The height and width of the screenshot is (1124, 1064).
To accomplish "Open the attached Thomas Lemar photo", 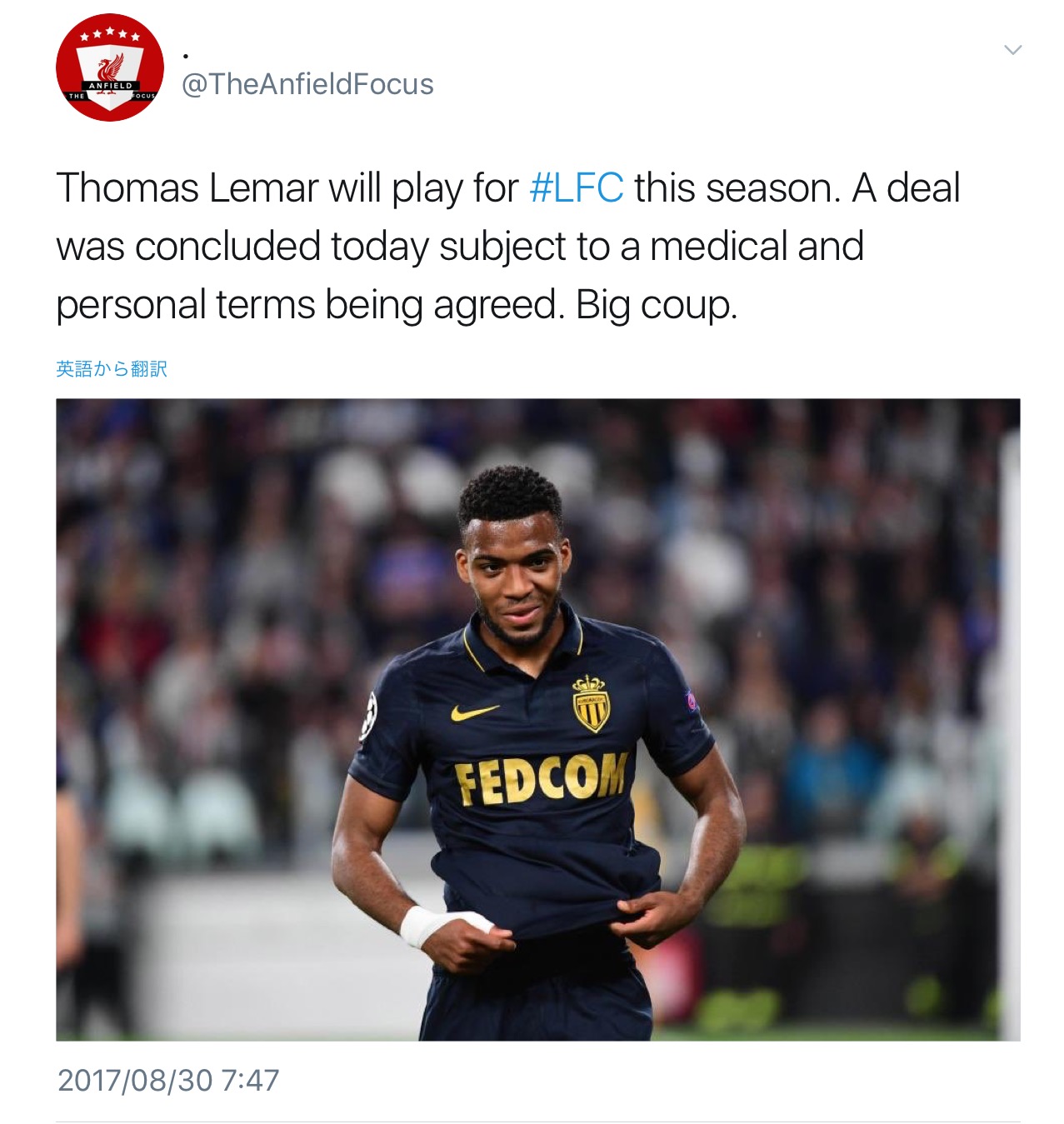I will click(x=537, y=719).
